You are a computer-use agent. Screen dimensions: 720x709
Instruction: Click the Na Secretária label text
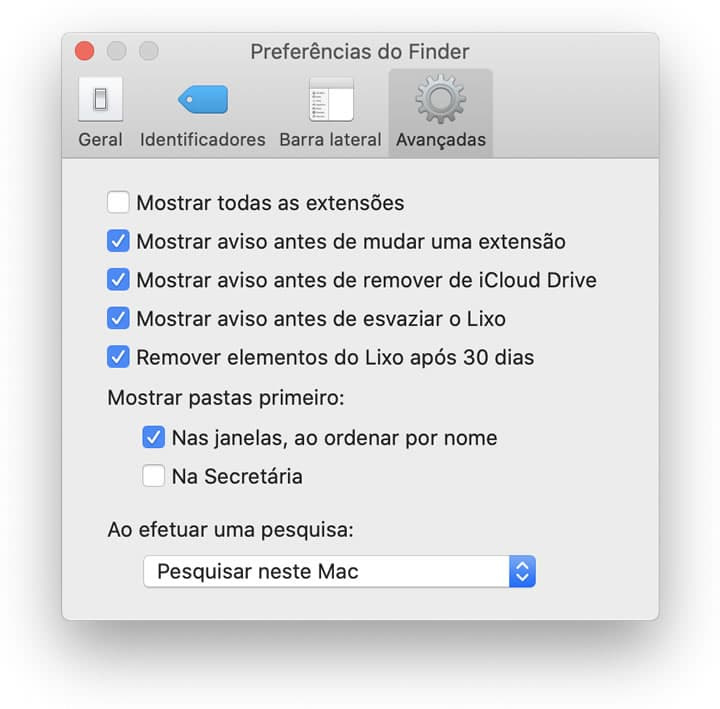click(x=237, y=477)
